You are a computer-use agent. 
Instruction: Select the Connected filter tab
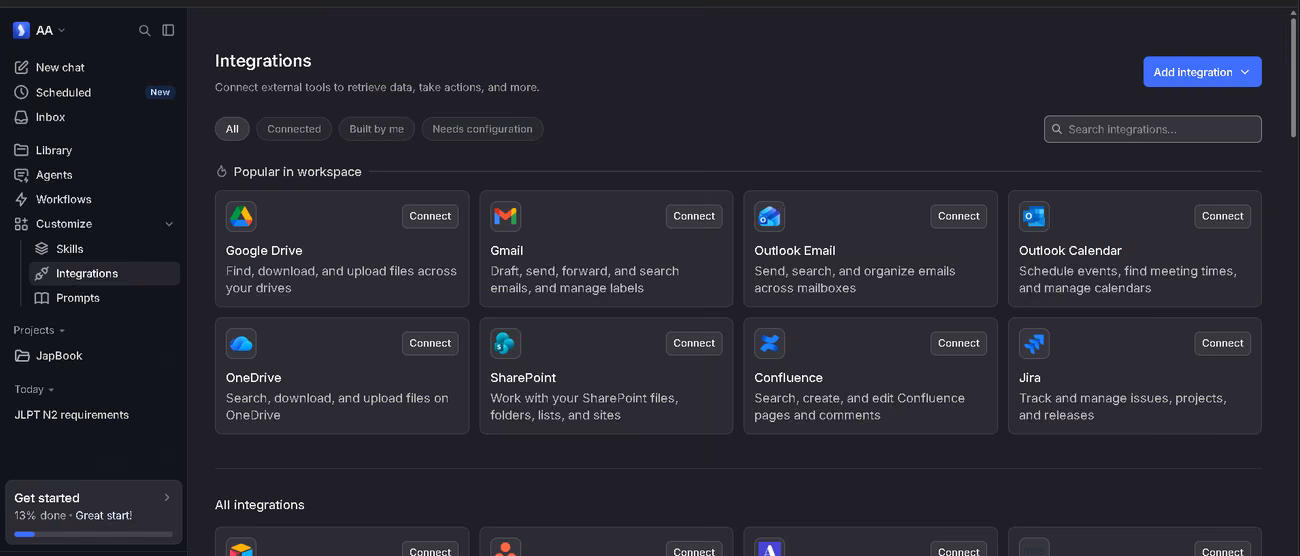tap(294, 129)
